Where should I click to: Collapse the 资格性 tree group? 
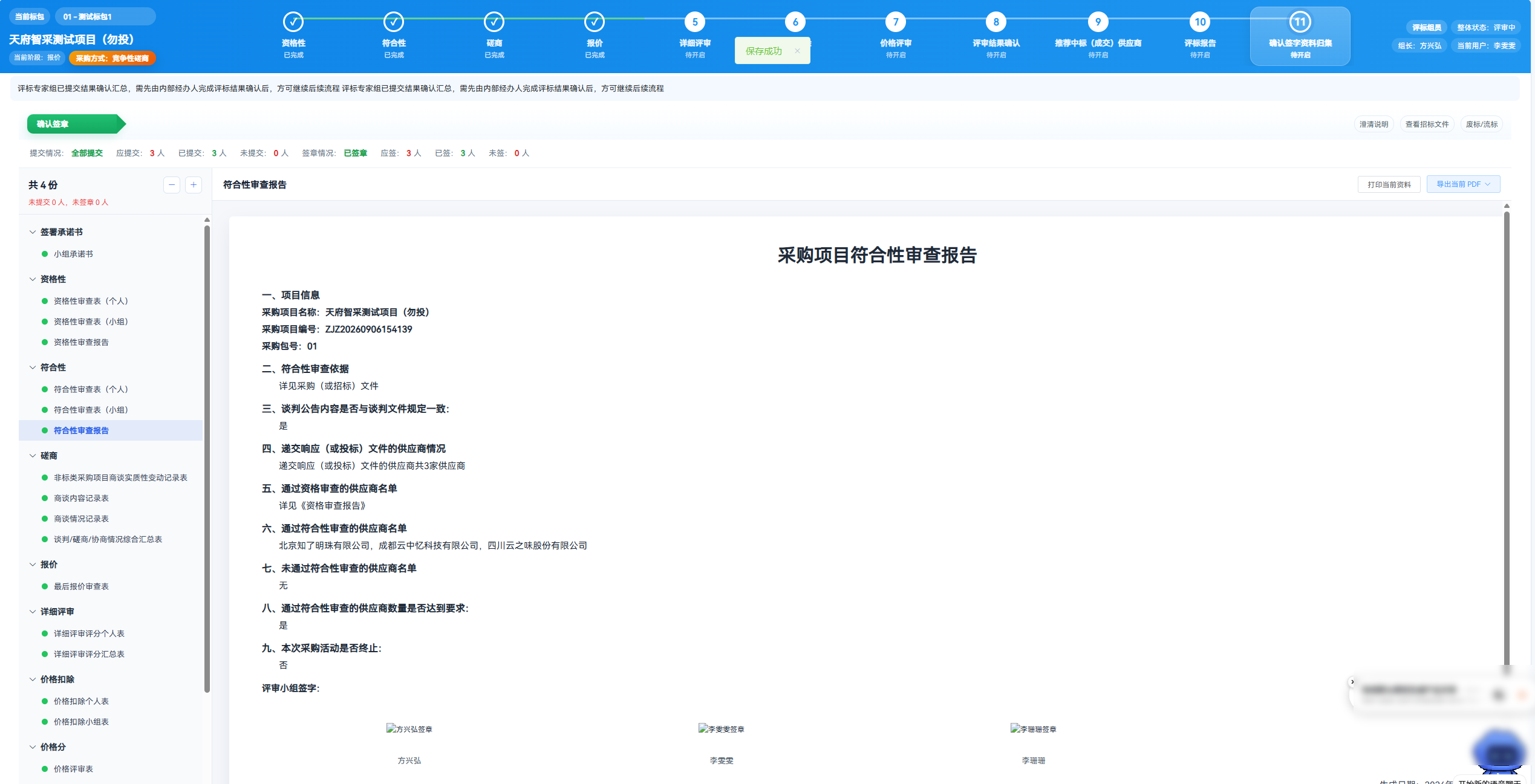coord(33,279)
